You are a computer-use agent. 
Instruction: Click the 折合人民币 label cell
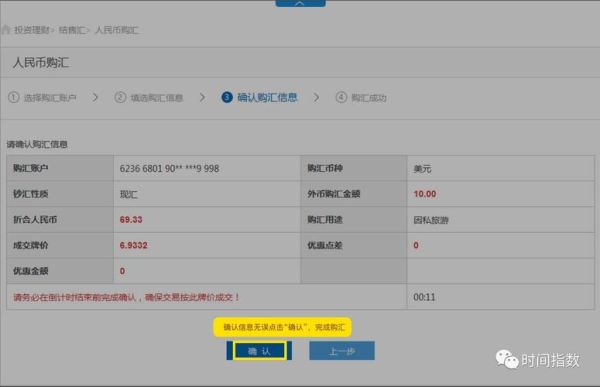(60, 219)
